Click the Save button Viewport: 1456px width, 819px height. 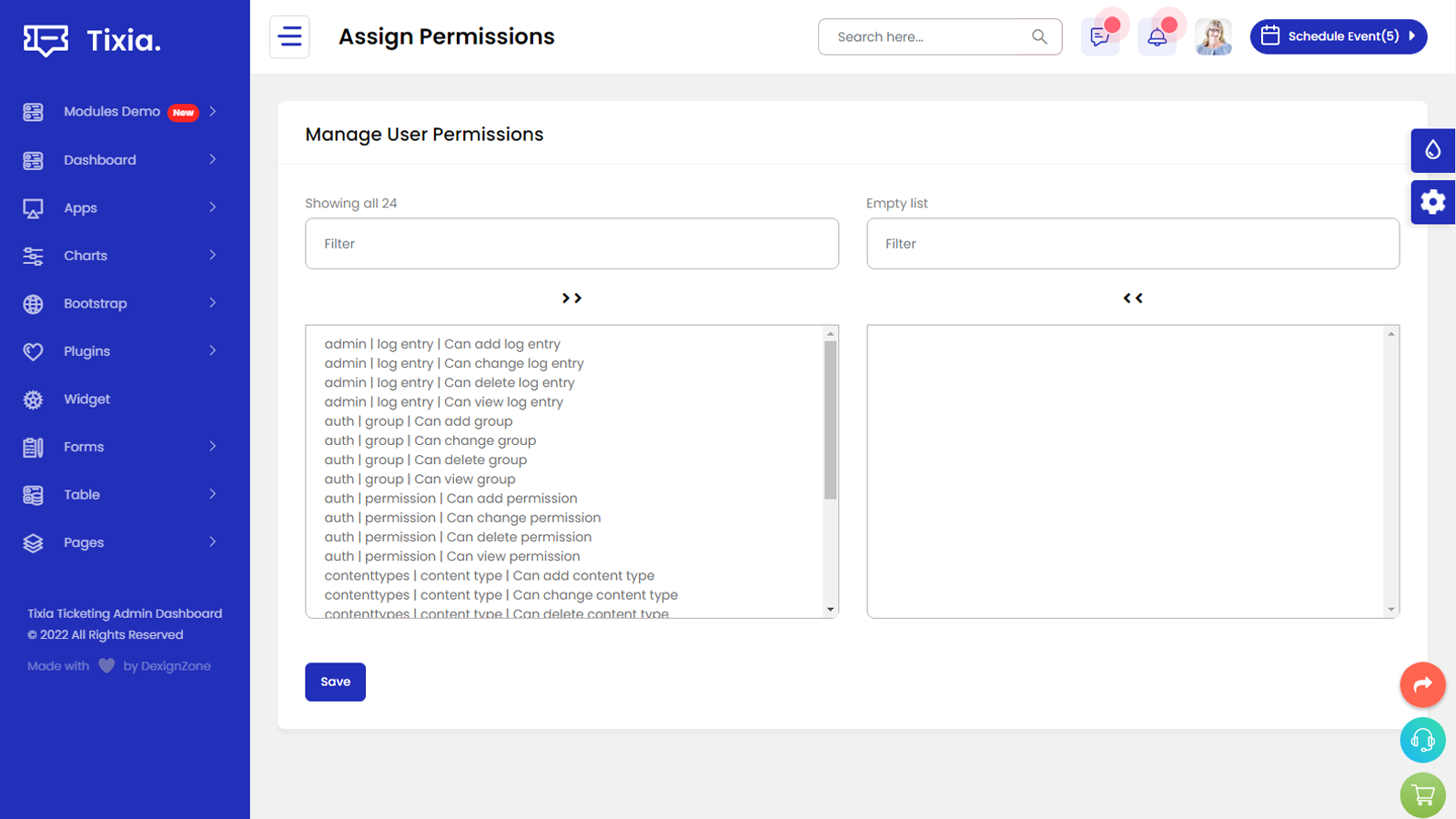click(335, 682)
